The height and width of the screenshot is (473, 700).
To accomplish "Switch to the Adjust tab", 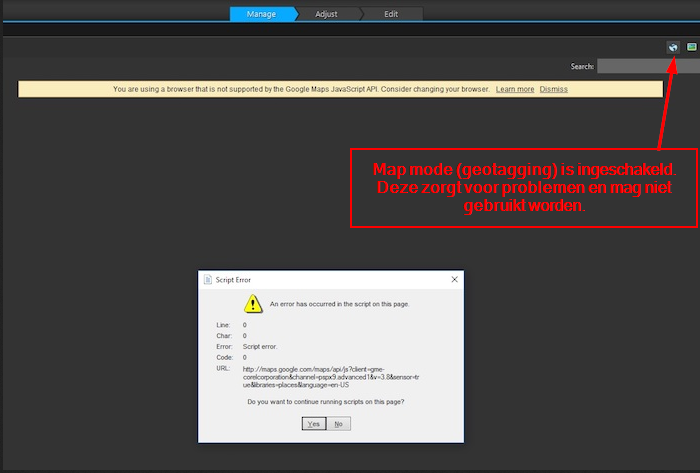I will pyautogui.click(x=326, y=14).
